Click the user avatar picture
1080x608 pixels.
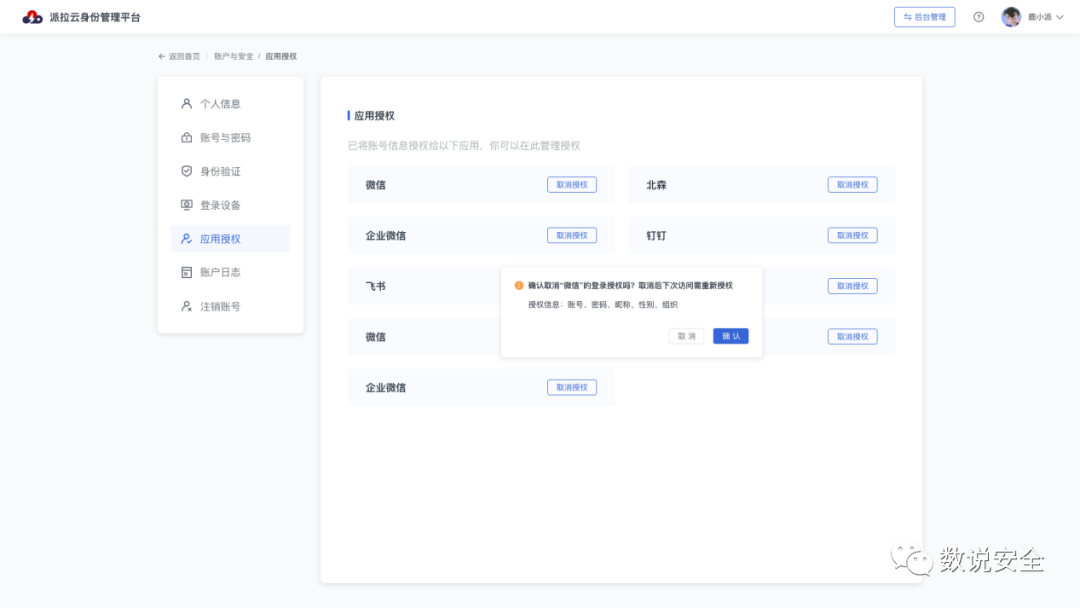(1010, 17)
